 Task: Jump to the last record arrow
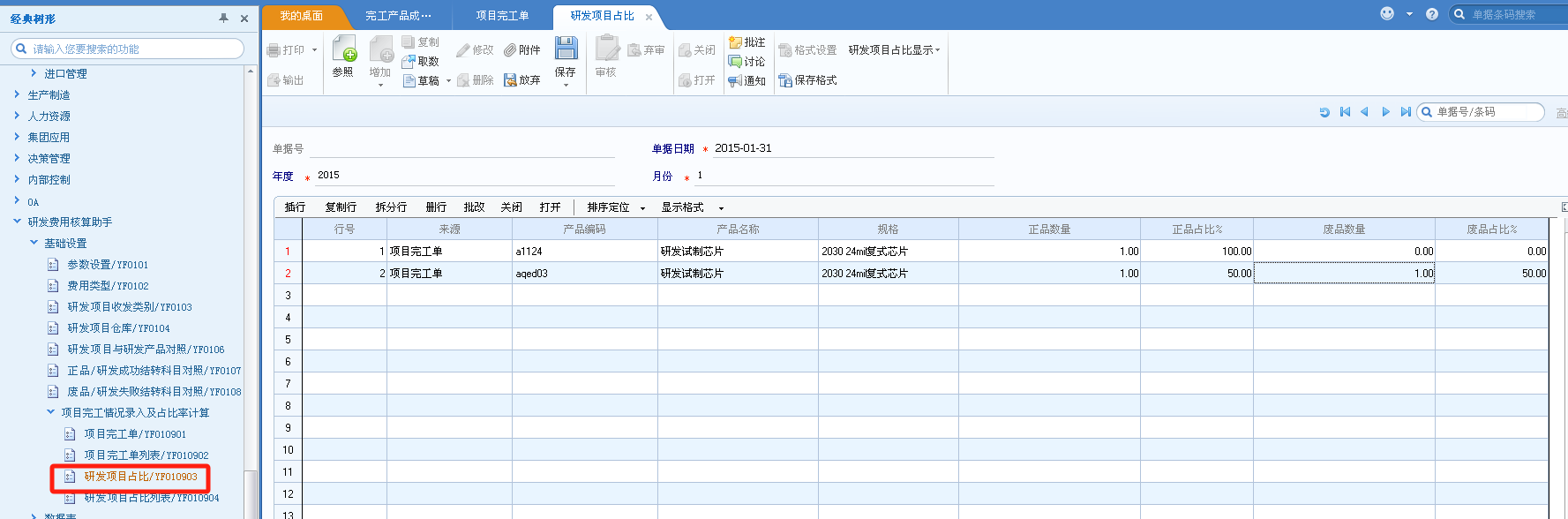pyautogui.click(x=1406, y=112)
